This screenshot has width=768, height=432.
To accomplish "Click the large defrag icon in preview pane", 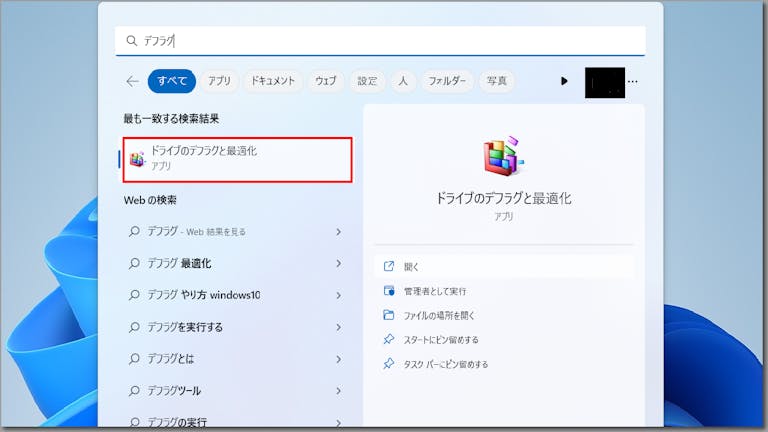I will coord(504,156).
